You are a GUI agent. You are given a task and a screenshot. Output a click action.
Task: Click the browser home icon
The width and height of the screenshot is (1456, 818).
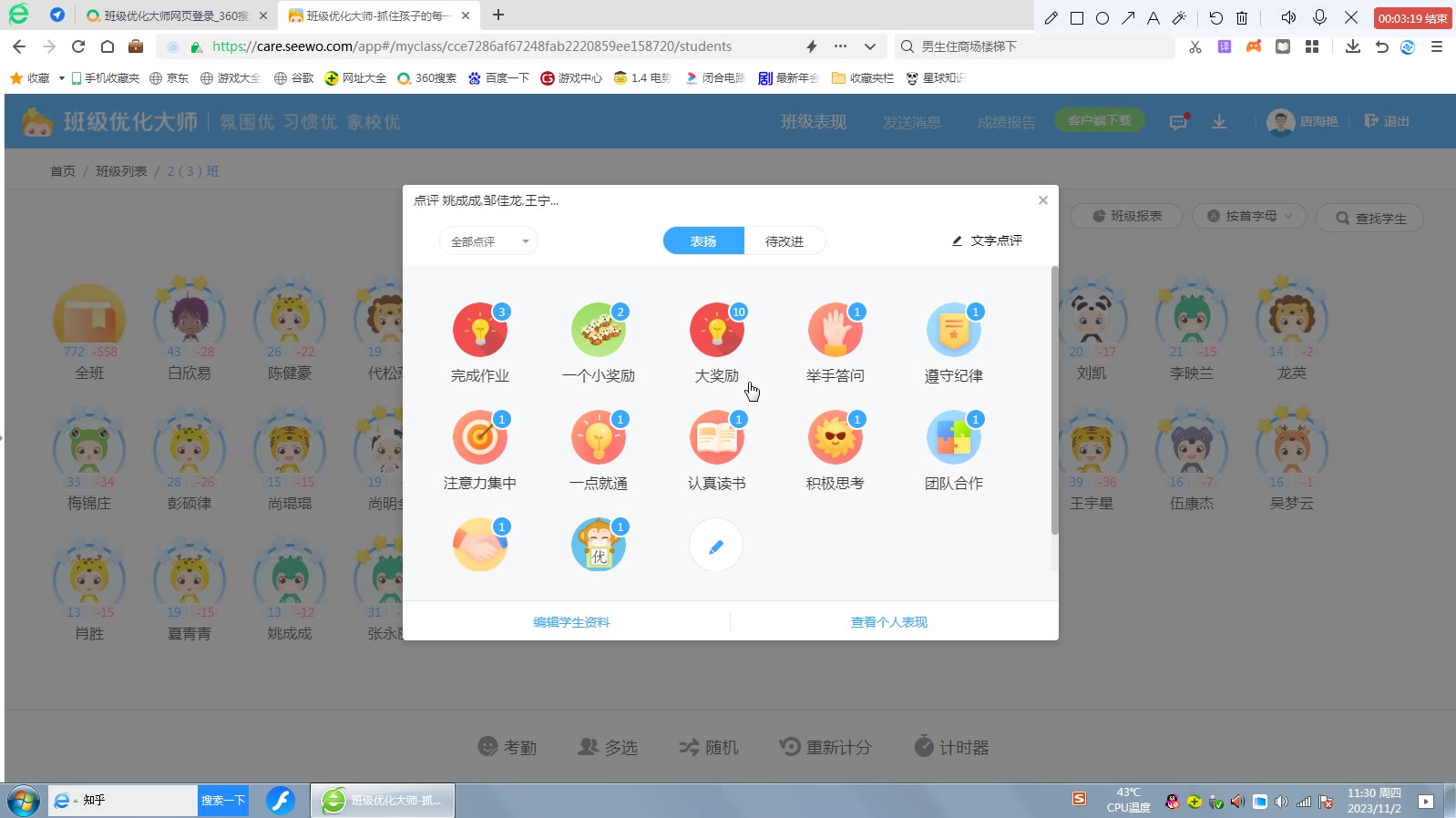107,46
